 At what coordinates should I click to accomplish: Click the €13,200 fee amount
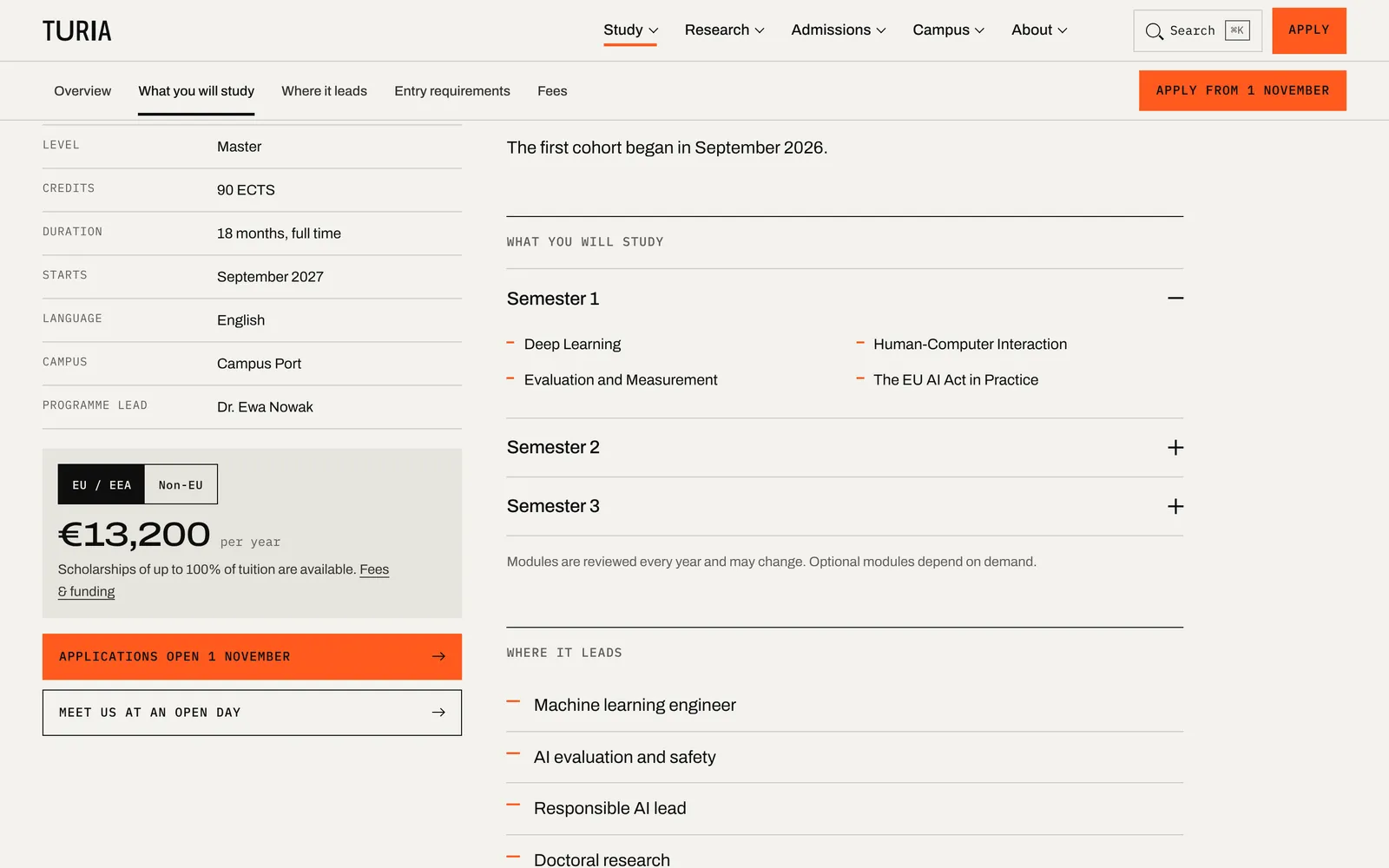coord(134,535)
